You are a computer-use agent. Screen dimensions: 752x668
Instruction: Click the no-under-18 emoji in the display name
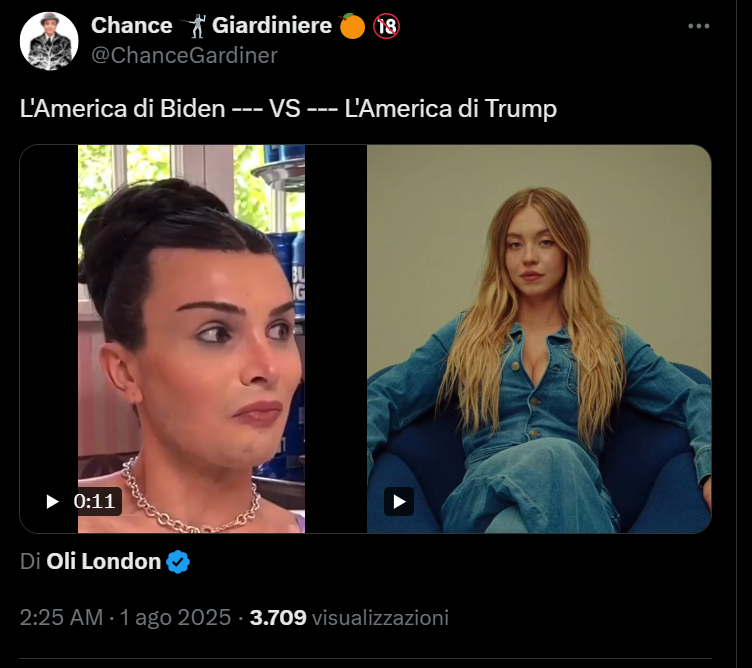386,26
